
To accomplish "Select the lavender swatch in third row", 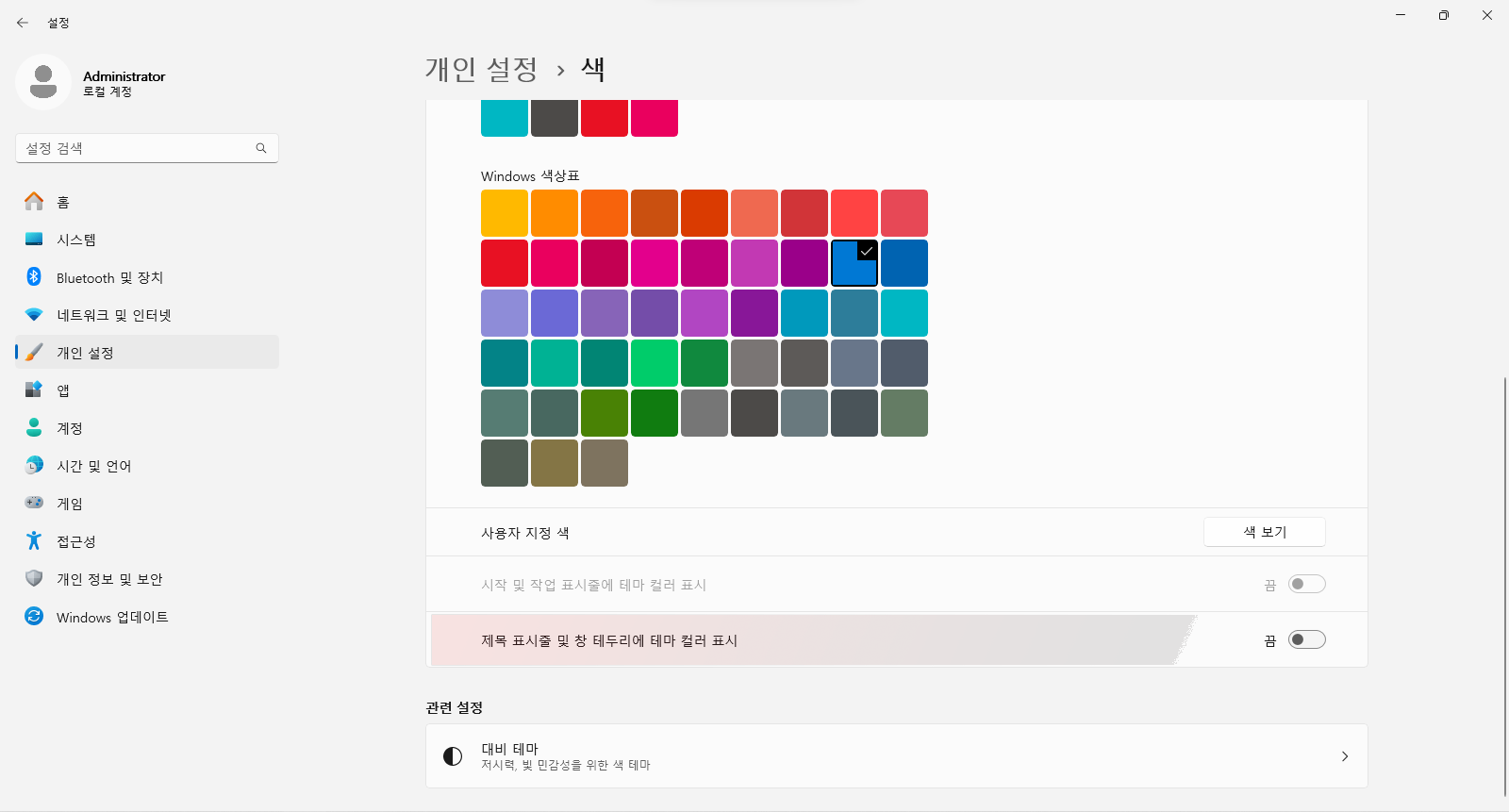I will (x=505, y=313).
